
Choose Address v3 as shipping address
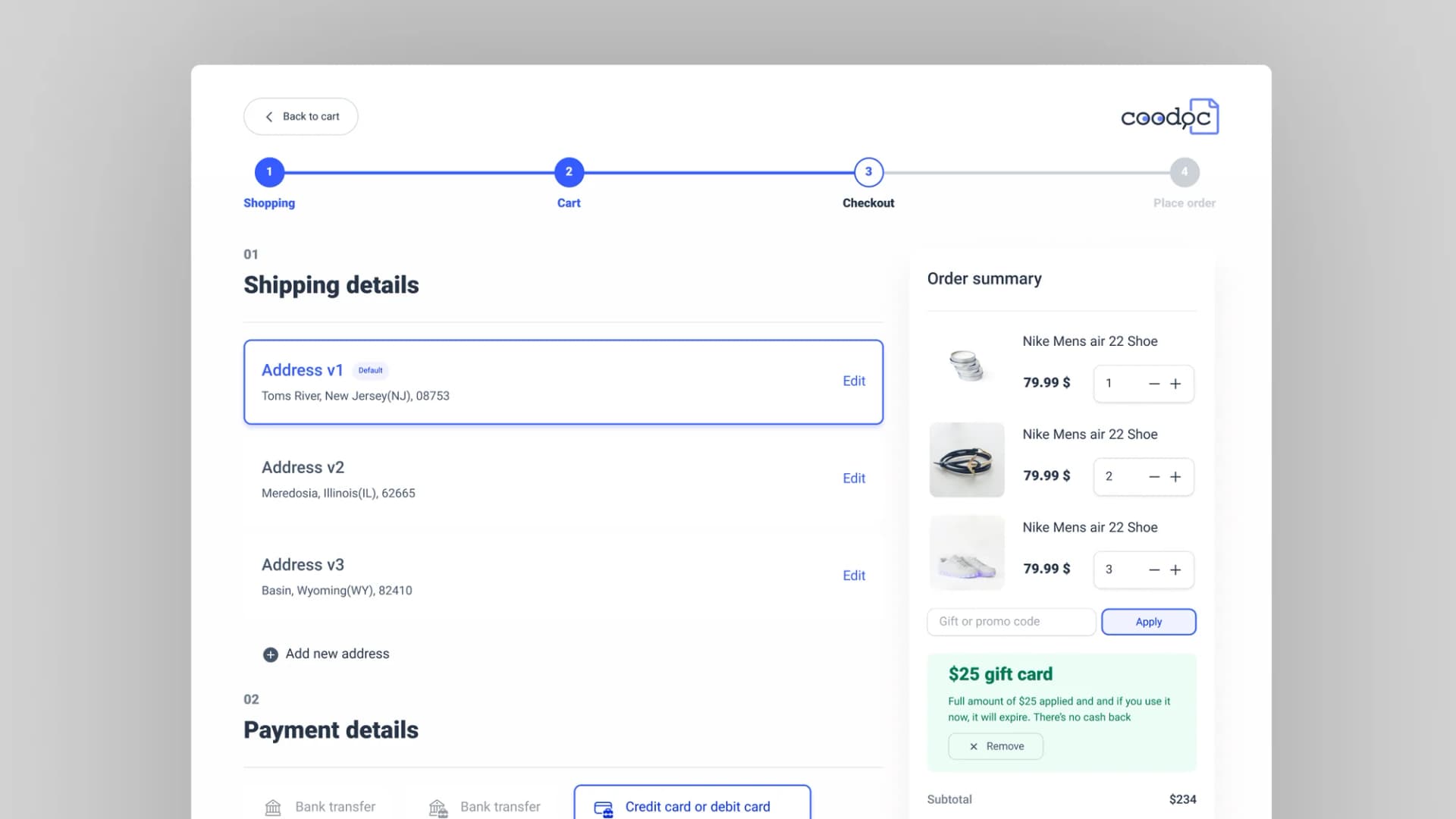coord(563,576)
